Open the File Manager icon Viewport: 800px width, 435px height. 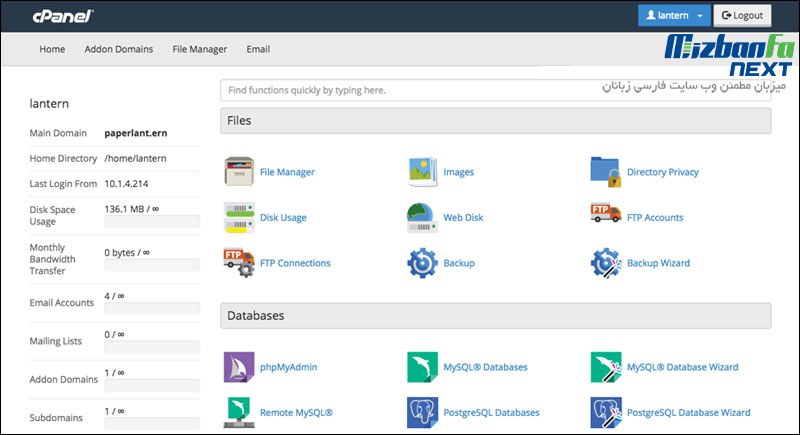240,172
